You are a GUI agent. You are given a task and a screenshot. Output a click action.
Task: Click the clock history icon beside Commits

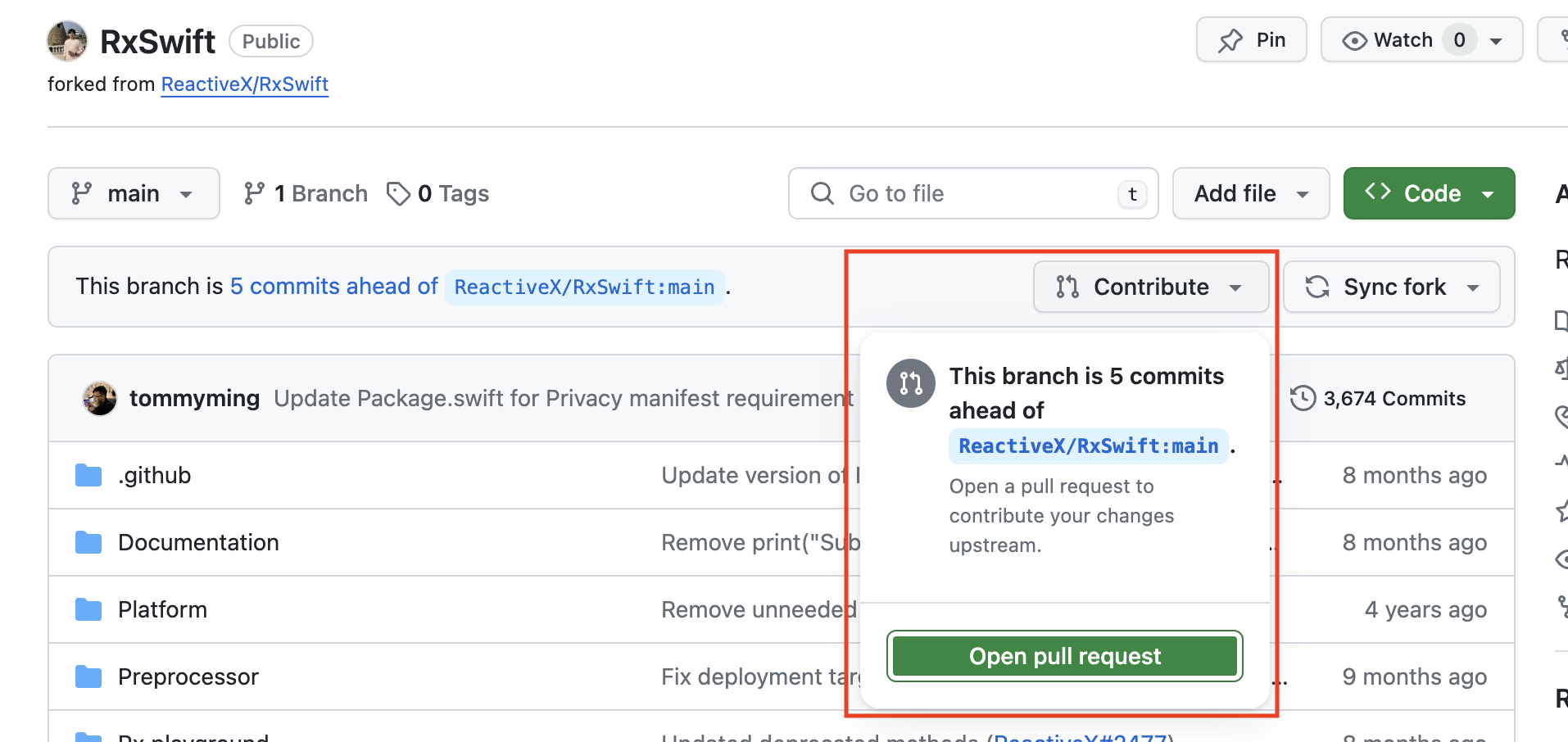1303,399
